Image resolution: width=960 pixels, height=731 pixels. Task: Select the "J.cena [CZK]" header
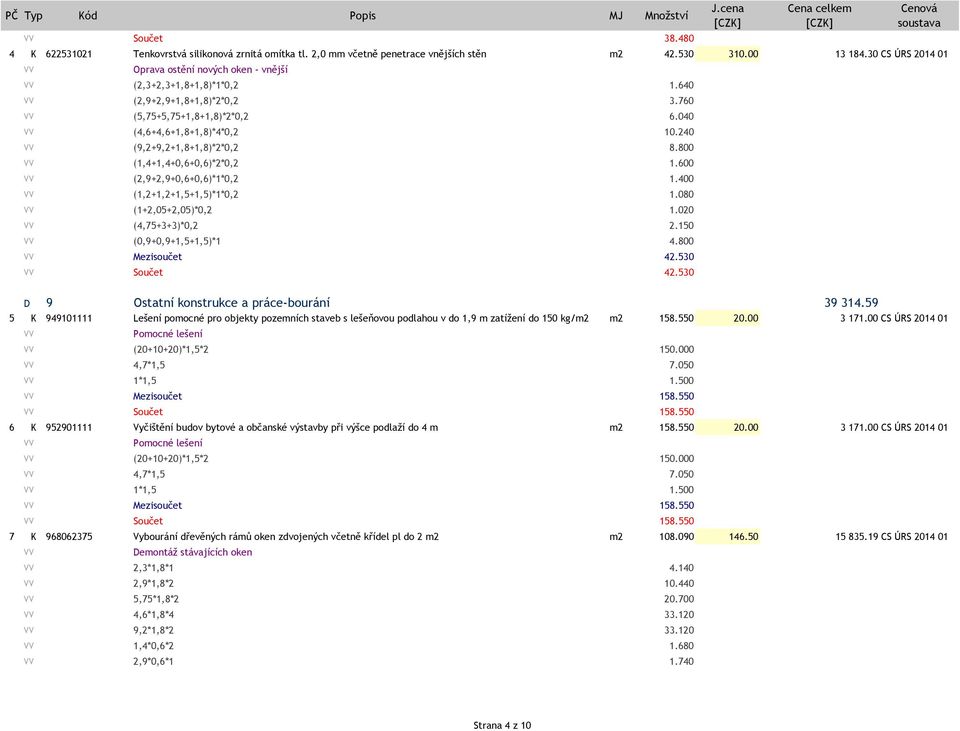727,16
